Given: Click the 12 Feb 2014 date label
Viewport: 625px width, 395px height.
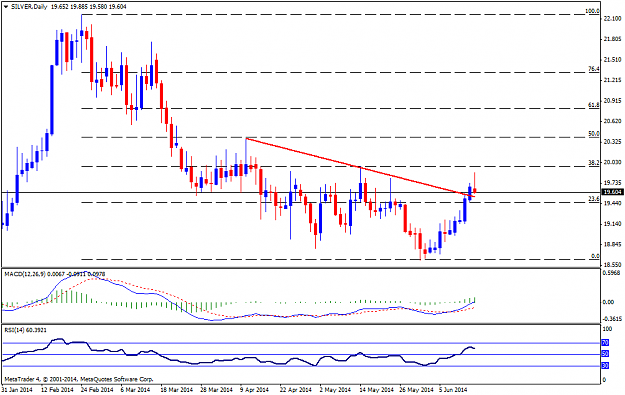Looking at the screenshot, I should (x=57, y=389).
